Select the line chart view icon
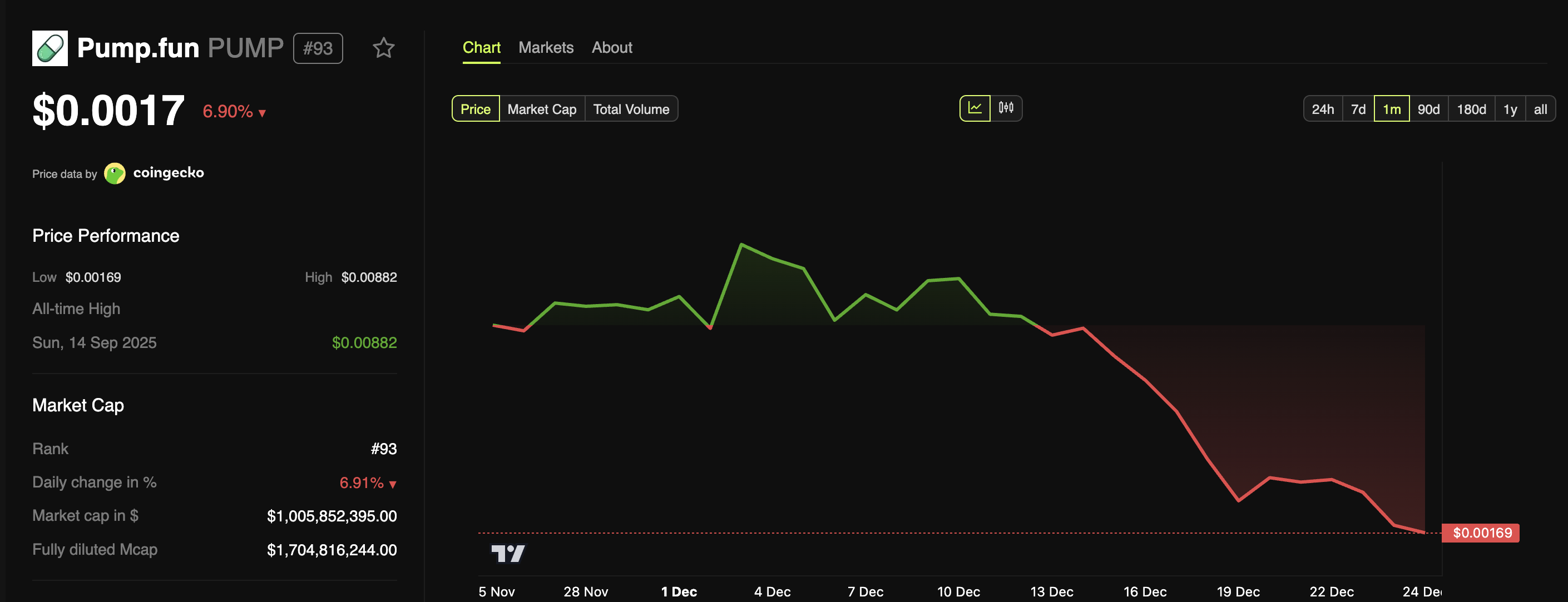The image size is (1568, 602). point(975,107)
